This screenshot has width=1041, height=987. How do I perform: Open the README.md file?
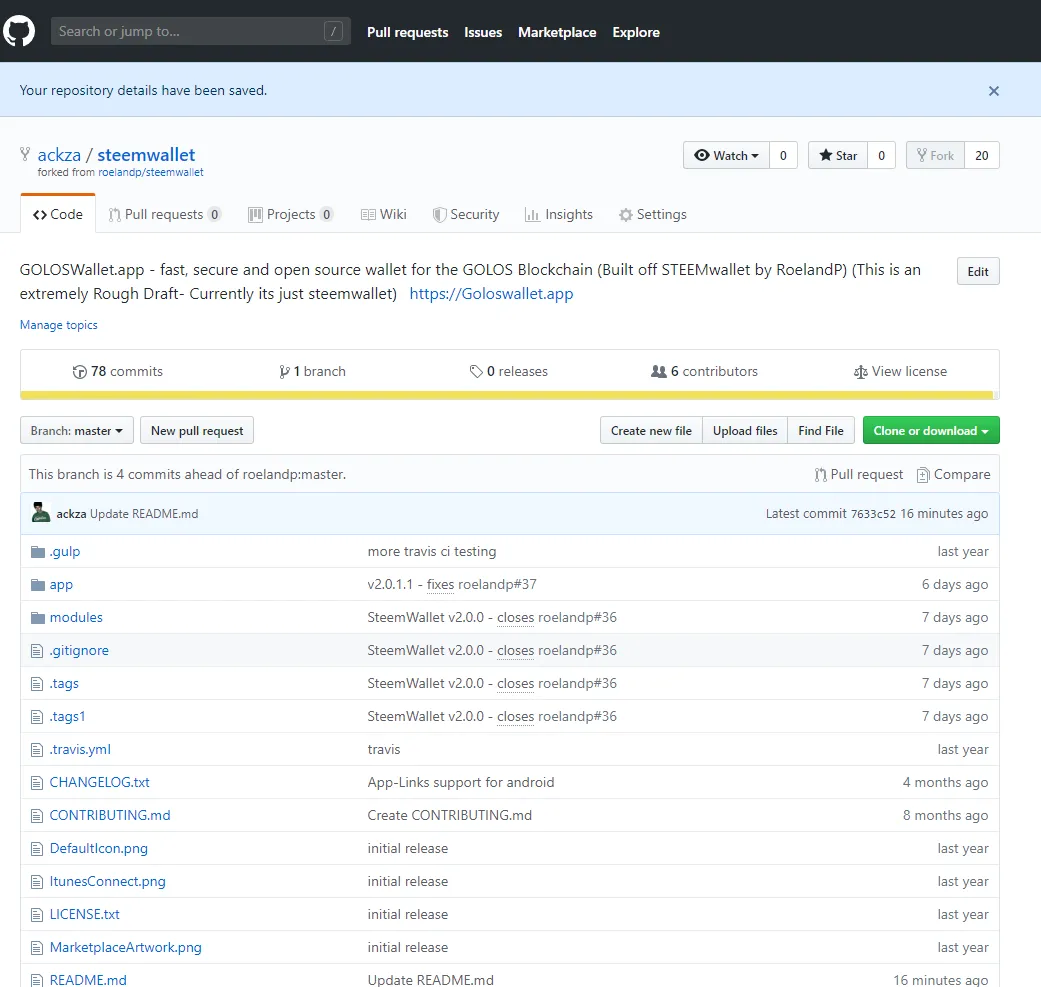[x=88, y=980]
